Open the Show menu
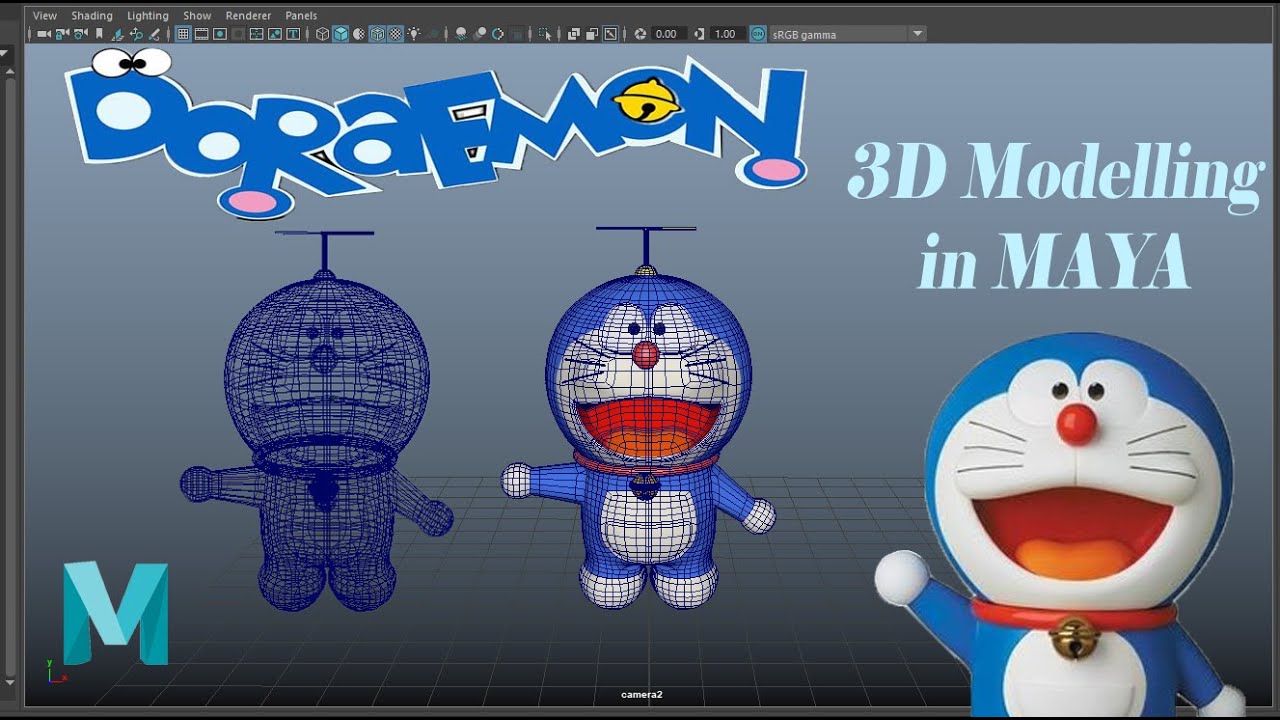The image size is (1280, 720). pyautogui.click(x=197, y=16)
